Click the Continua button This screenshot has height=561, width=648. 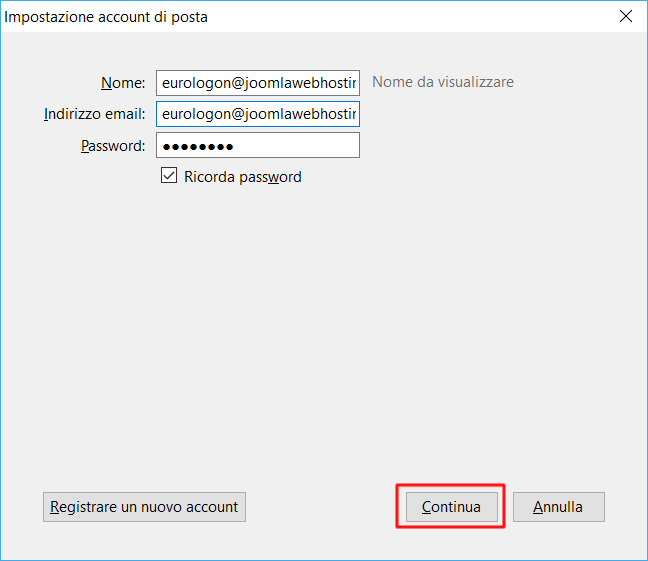click(x=451, y=507)
